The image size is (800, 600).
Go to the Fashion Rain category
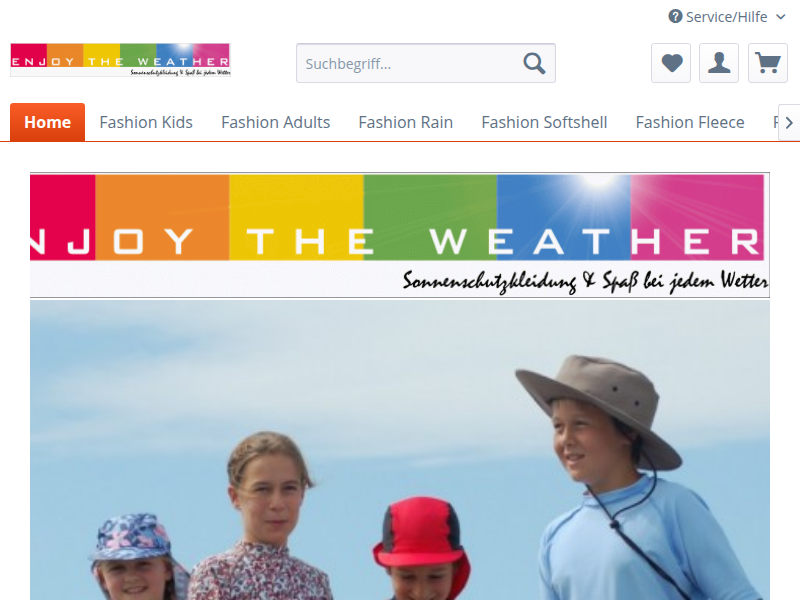406,122
